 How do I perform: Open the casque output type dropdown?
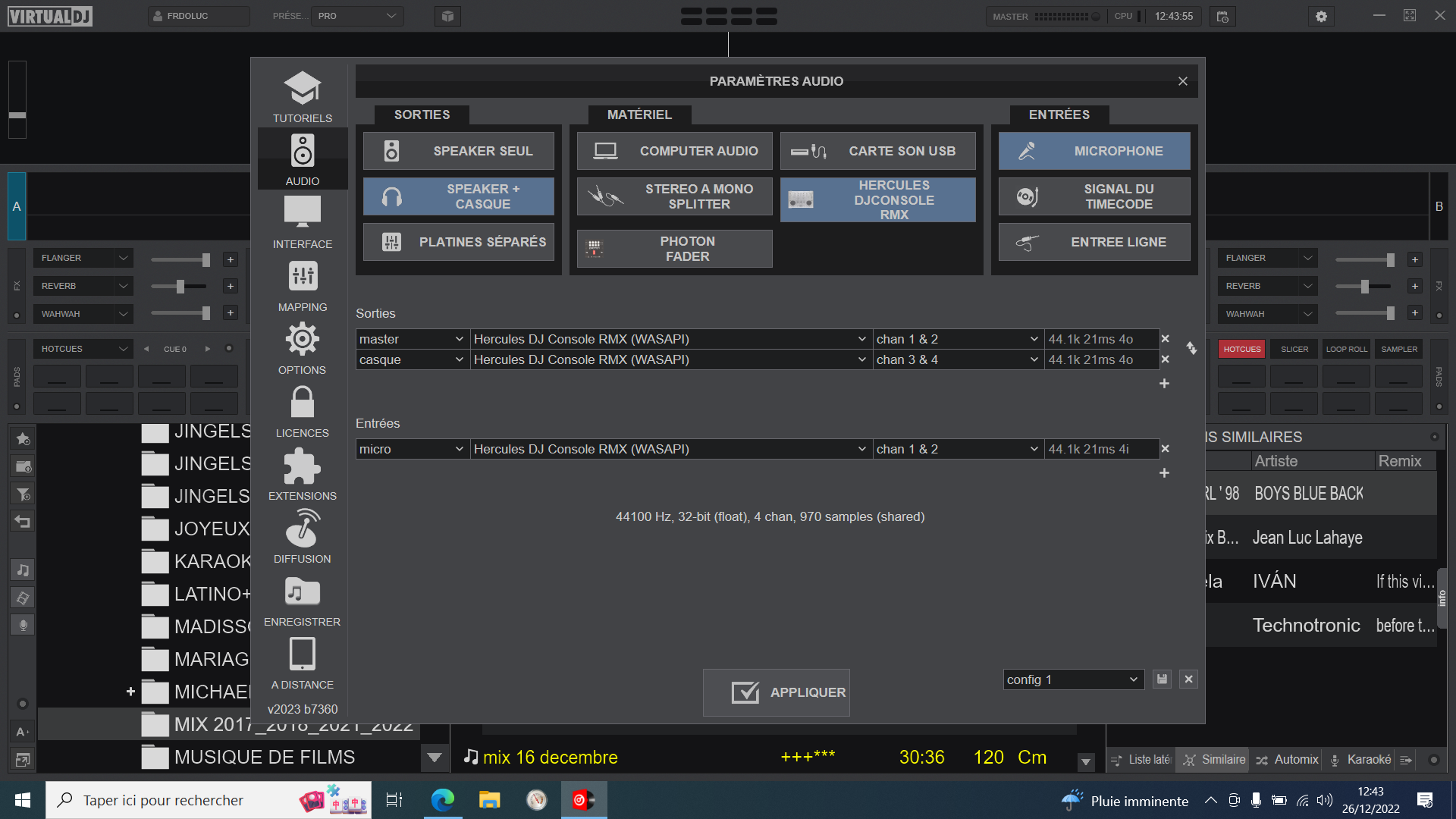click(x=412, y=359)
